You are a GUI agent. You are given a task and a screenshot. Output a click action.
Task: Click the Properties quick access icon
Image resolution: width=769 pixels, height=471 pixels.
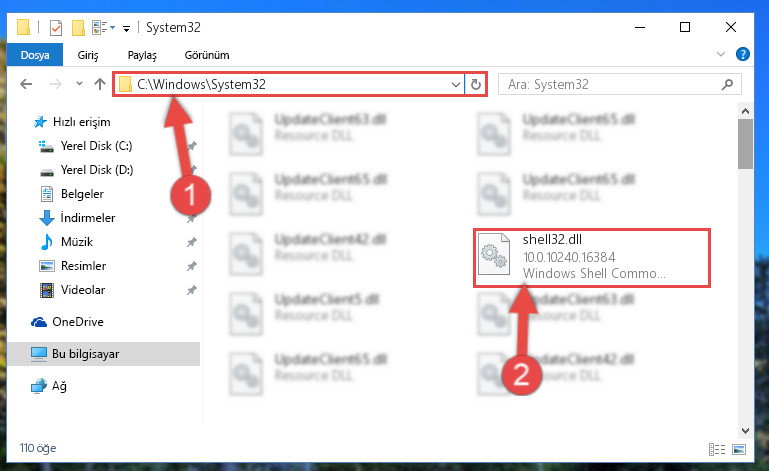56,27
